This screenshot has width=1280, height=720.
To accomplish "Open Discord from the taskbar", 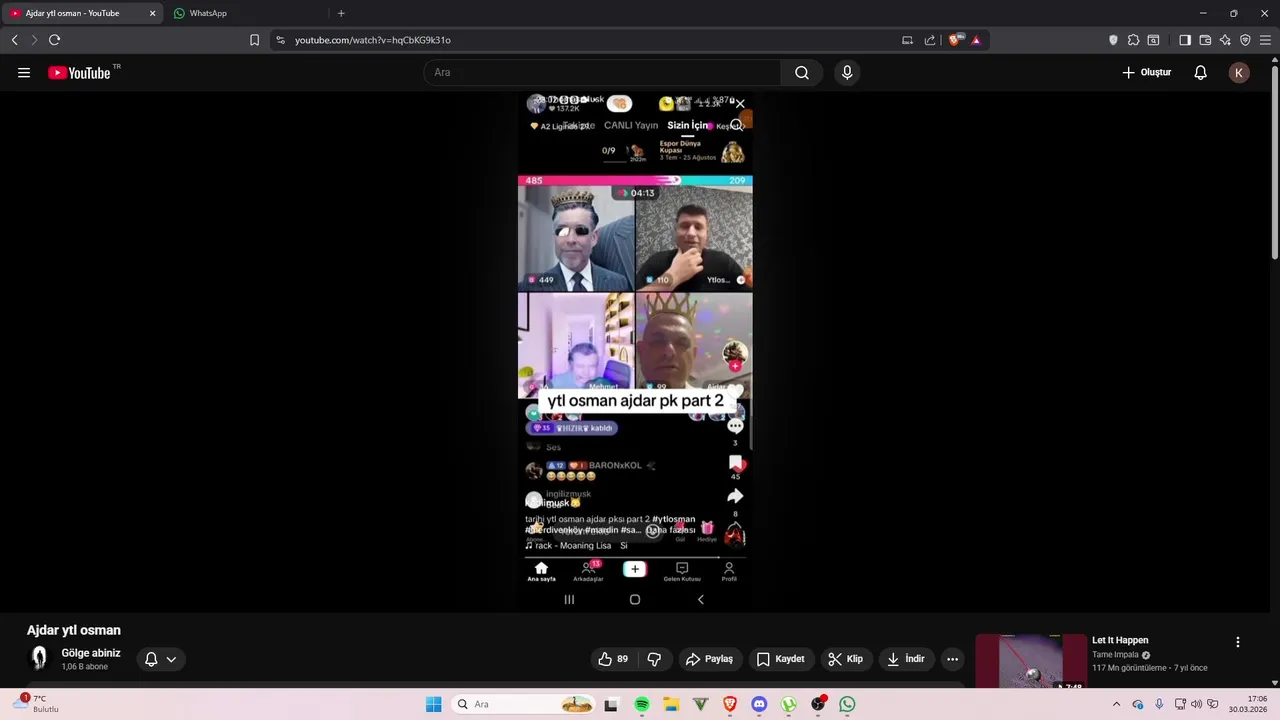I will point(759,704).
